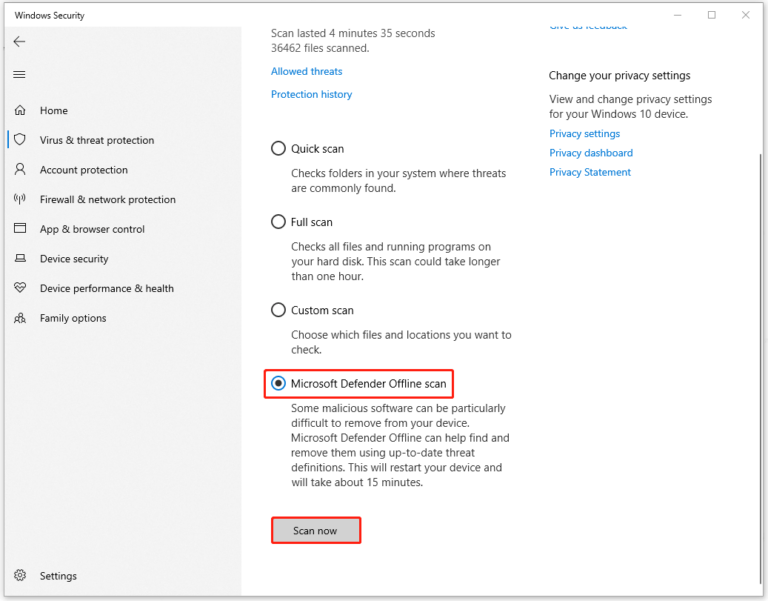Open Family options section
Image resolution: width=768 pixels, height=601 pixels.
(x=73, y=318)
